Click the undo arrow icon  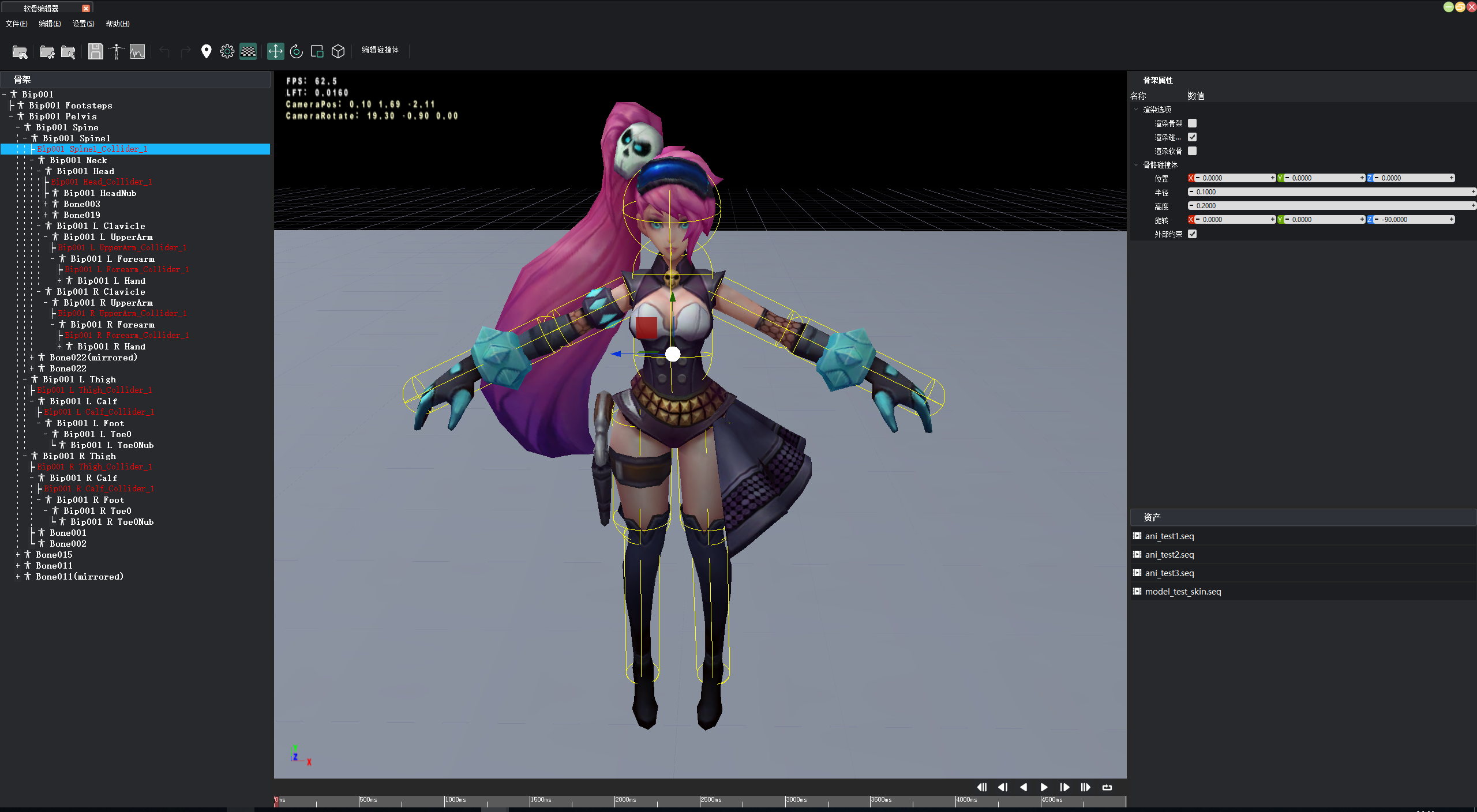[164, 52]
